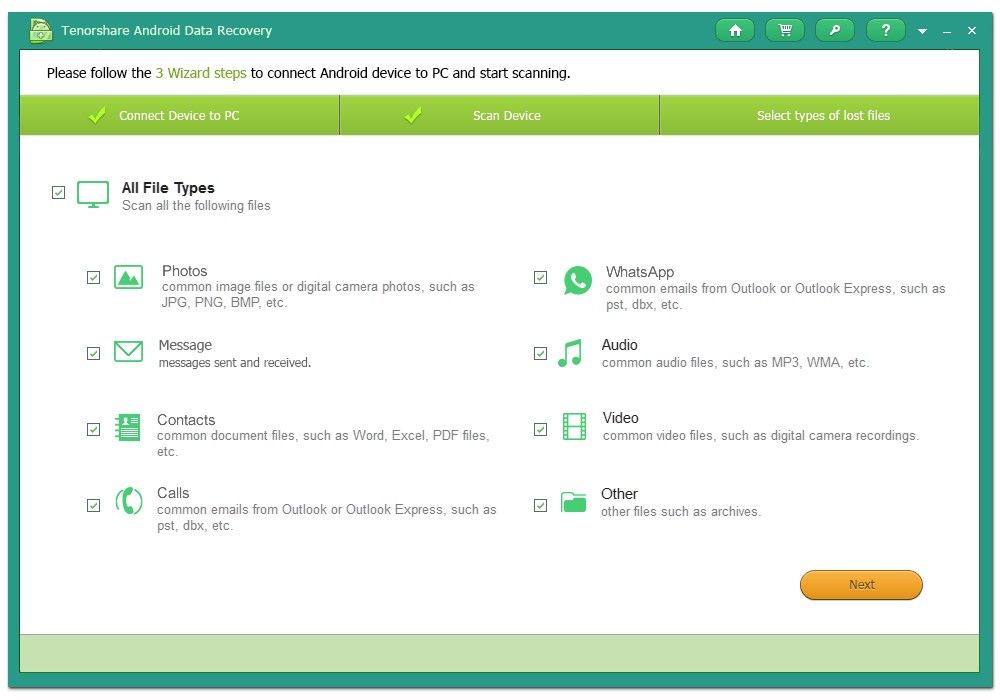Viewport: 1000px width, 700px height.
Task: Click the Photos picture icon
Action: pos(128,277)
